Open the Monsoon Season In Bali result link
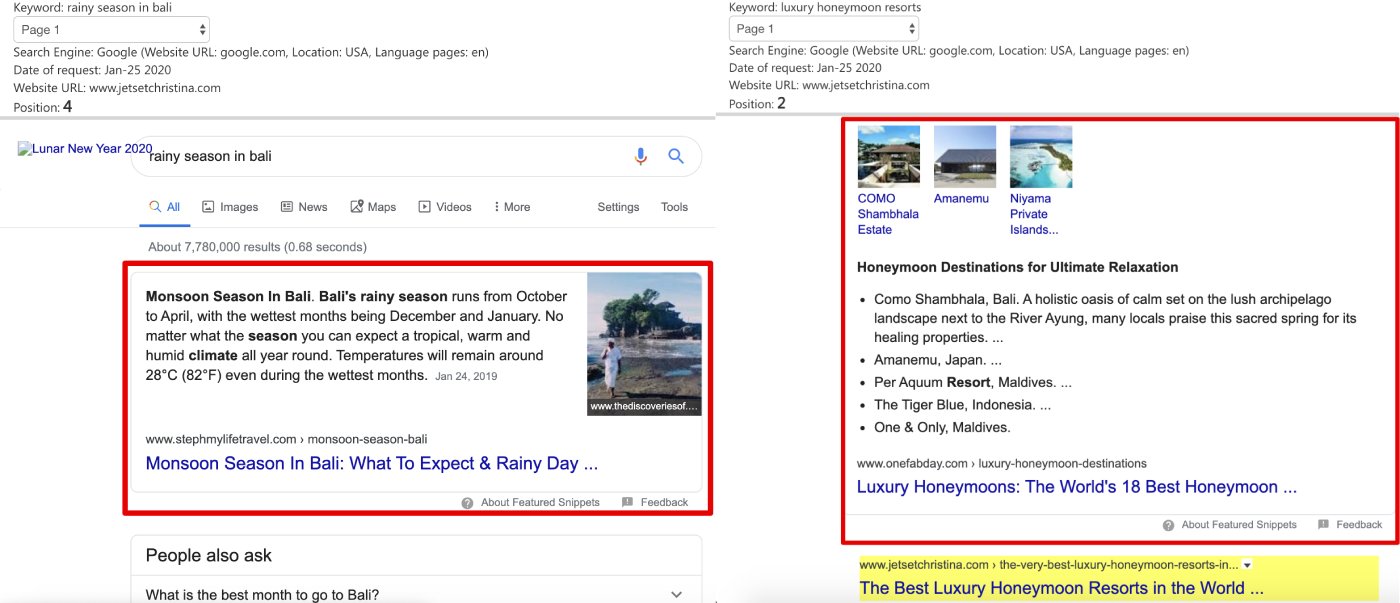 click(371, 463)
